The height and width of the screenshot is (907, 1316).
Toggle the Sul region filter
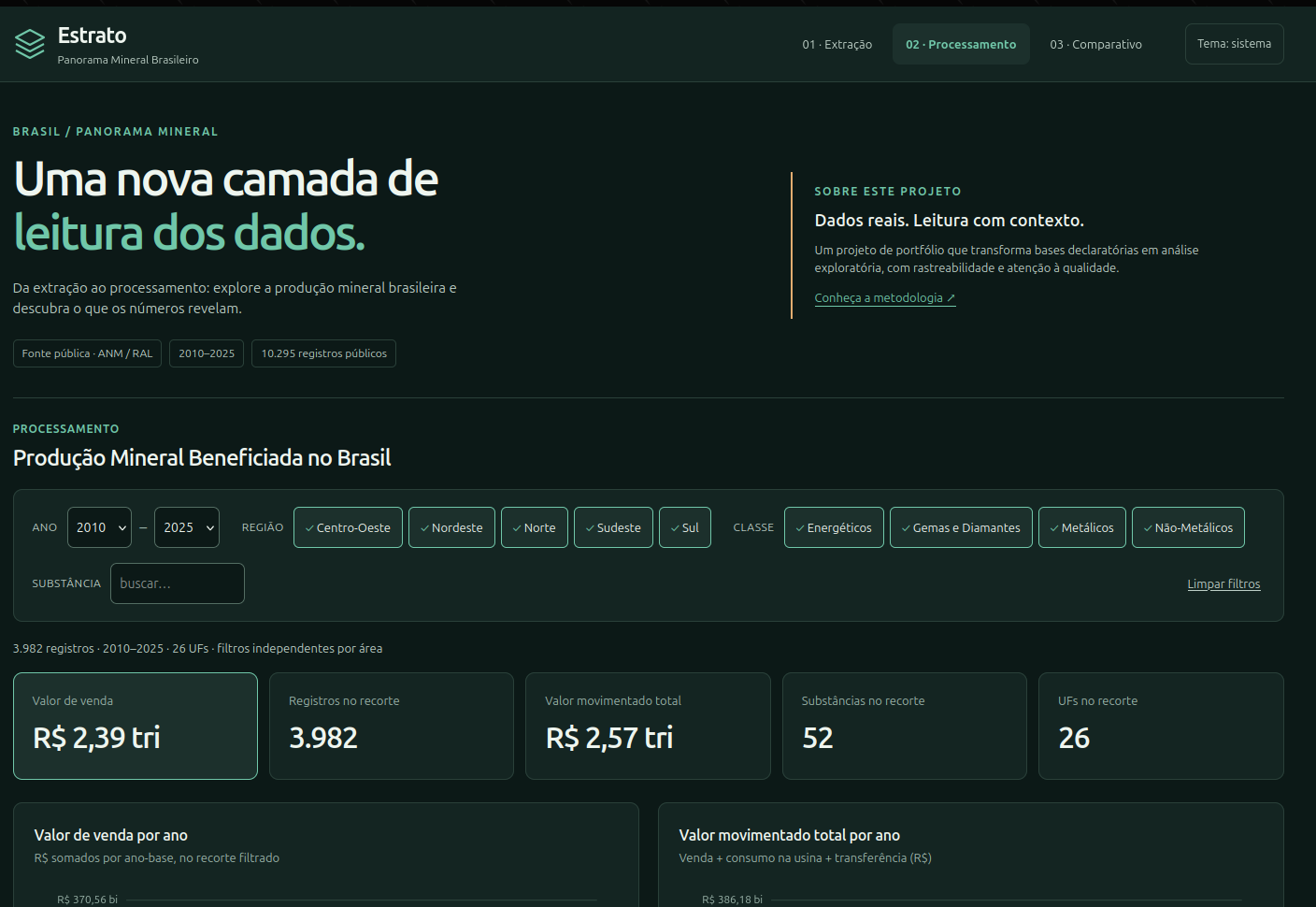point(684,527)
